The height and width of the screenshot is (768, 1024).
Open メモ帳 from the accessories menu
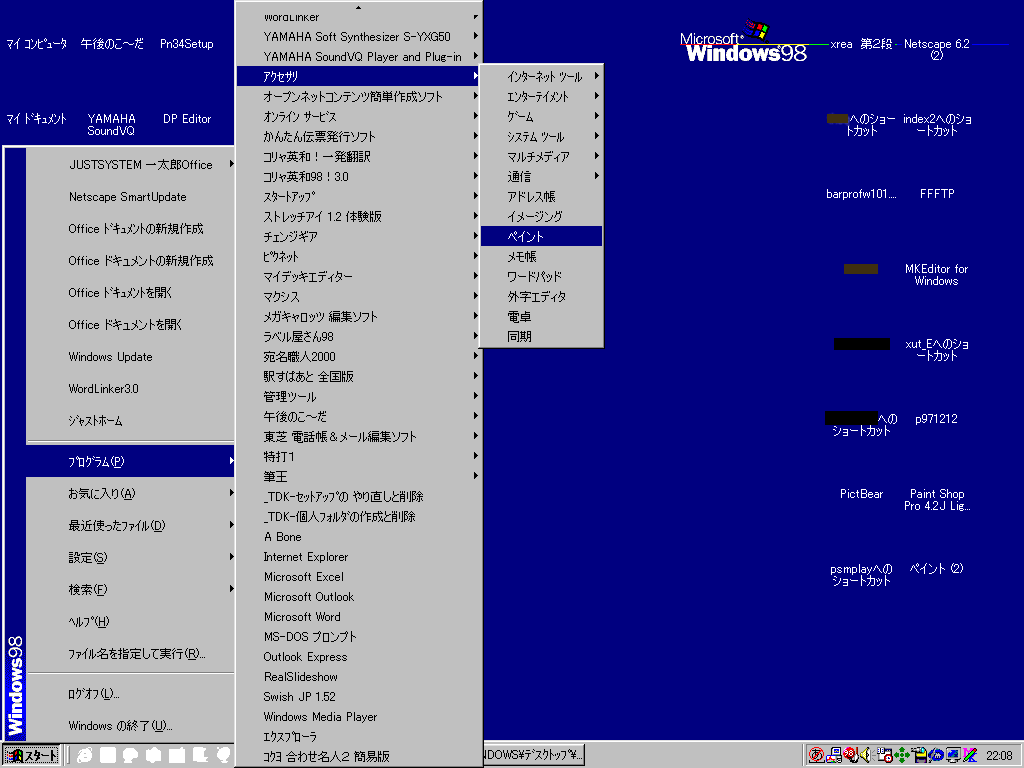[541, 257]
